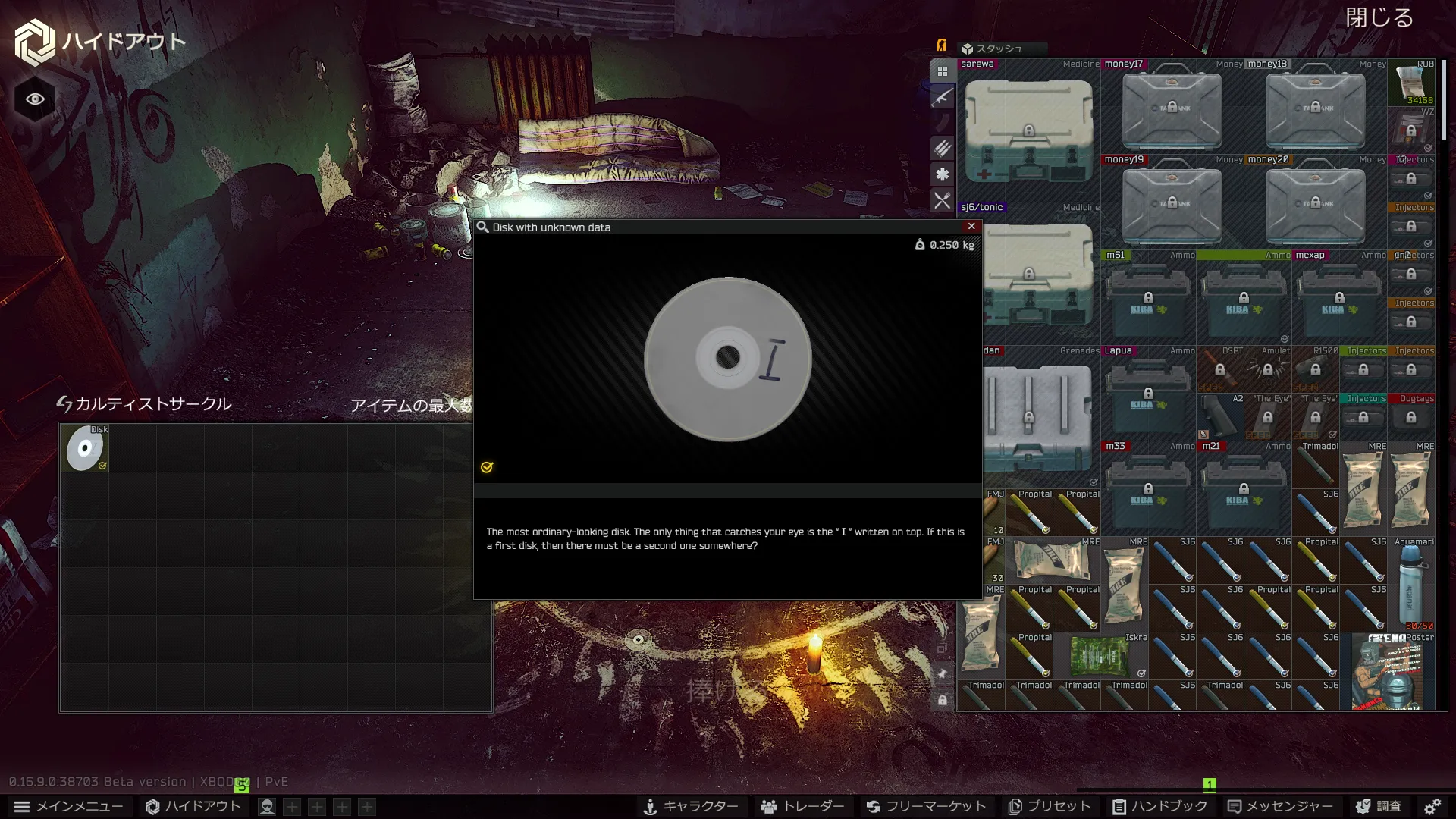Toggle the lock icon beside stash panel
1456x819 pixels.
[x=942, y=700]
